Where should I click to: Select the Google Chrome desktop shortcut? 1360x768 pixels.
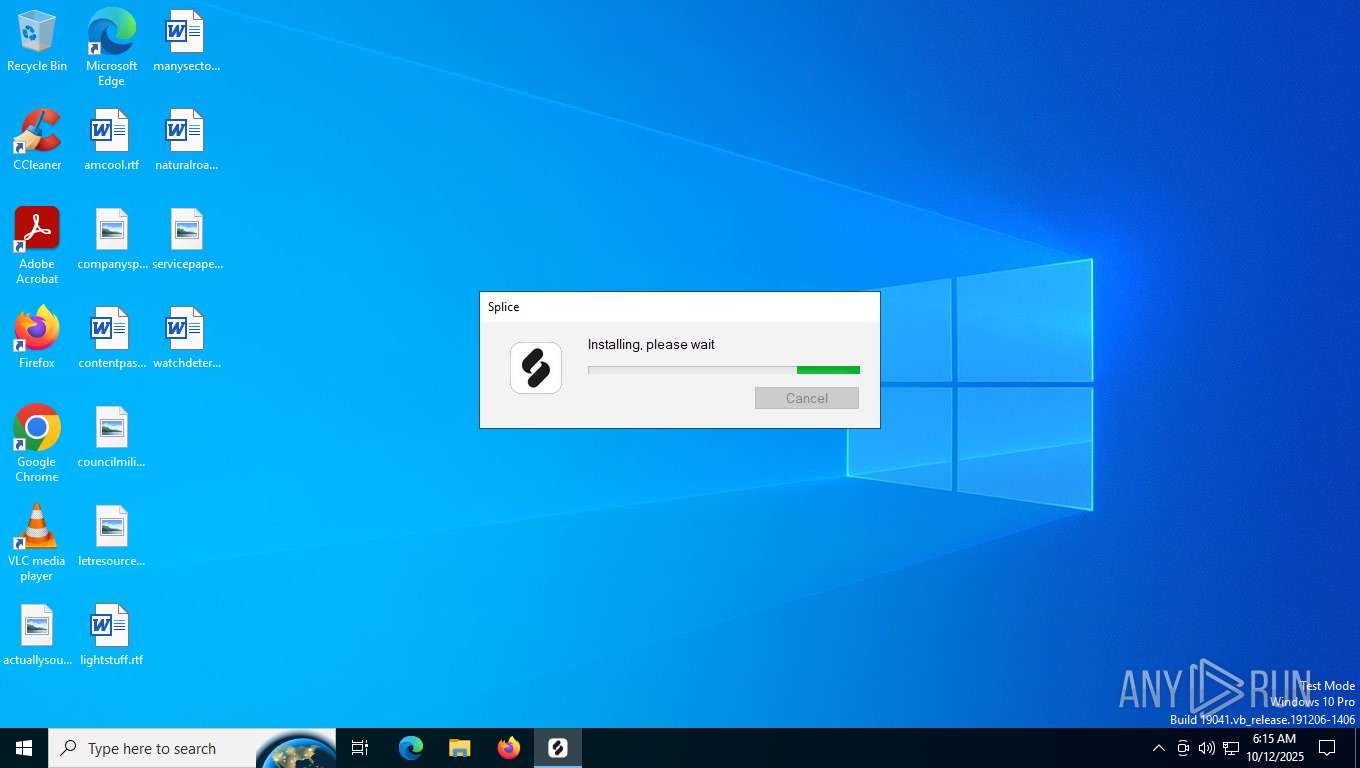[37, 444]
